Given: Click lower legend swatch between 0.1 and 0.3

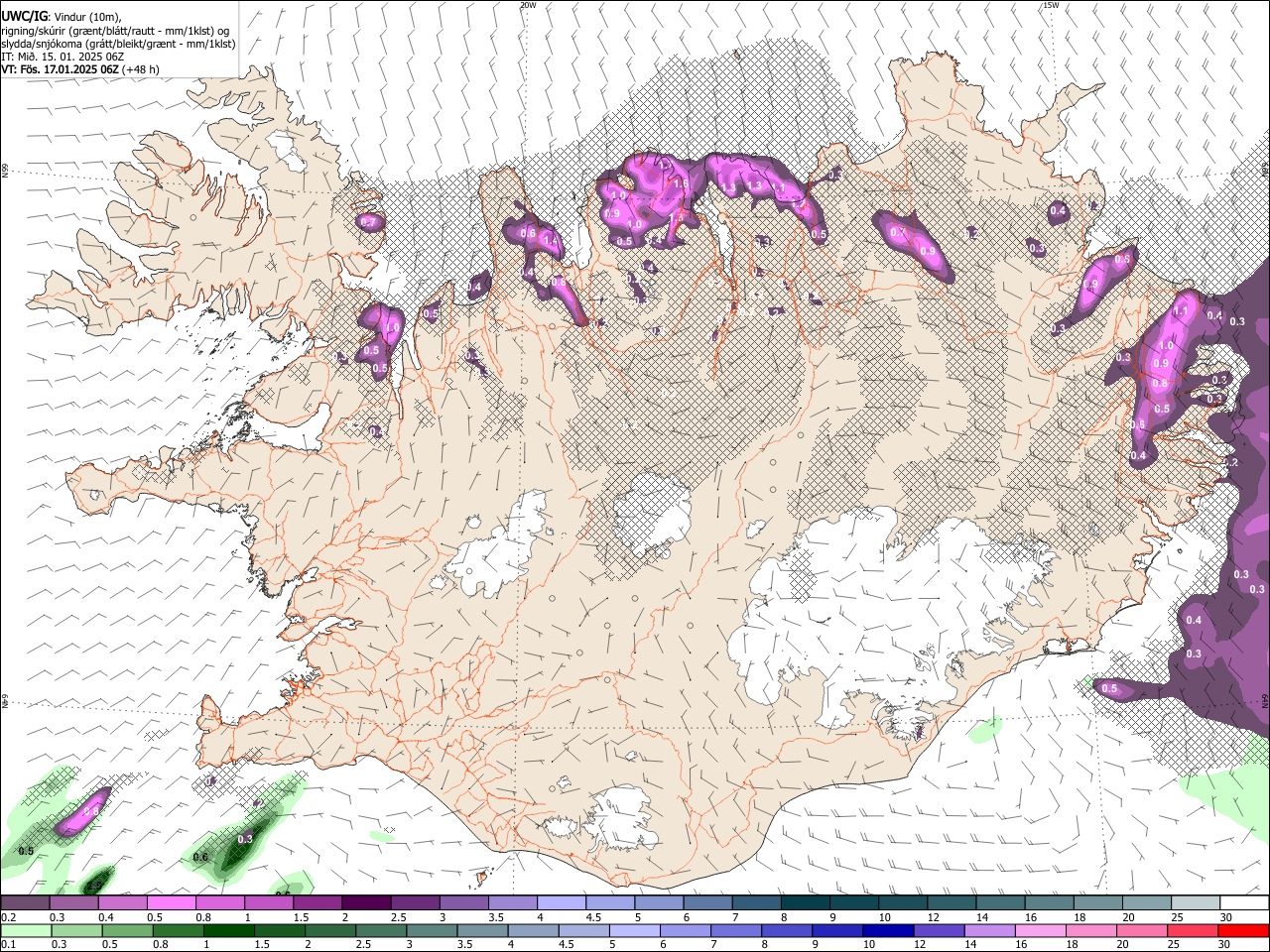Looking at the screenshot, I should tap(26, 931).
